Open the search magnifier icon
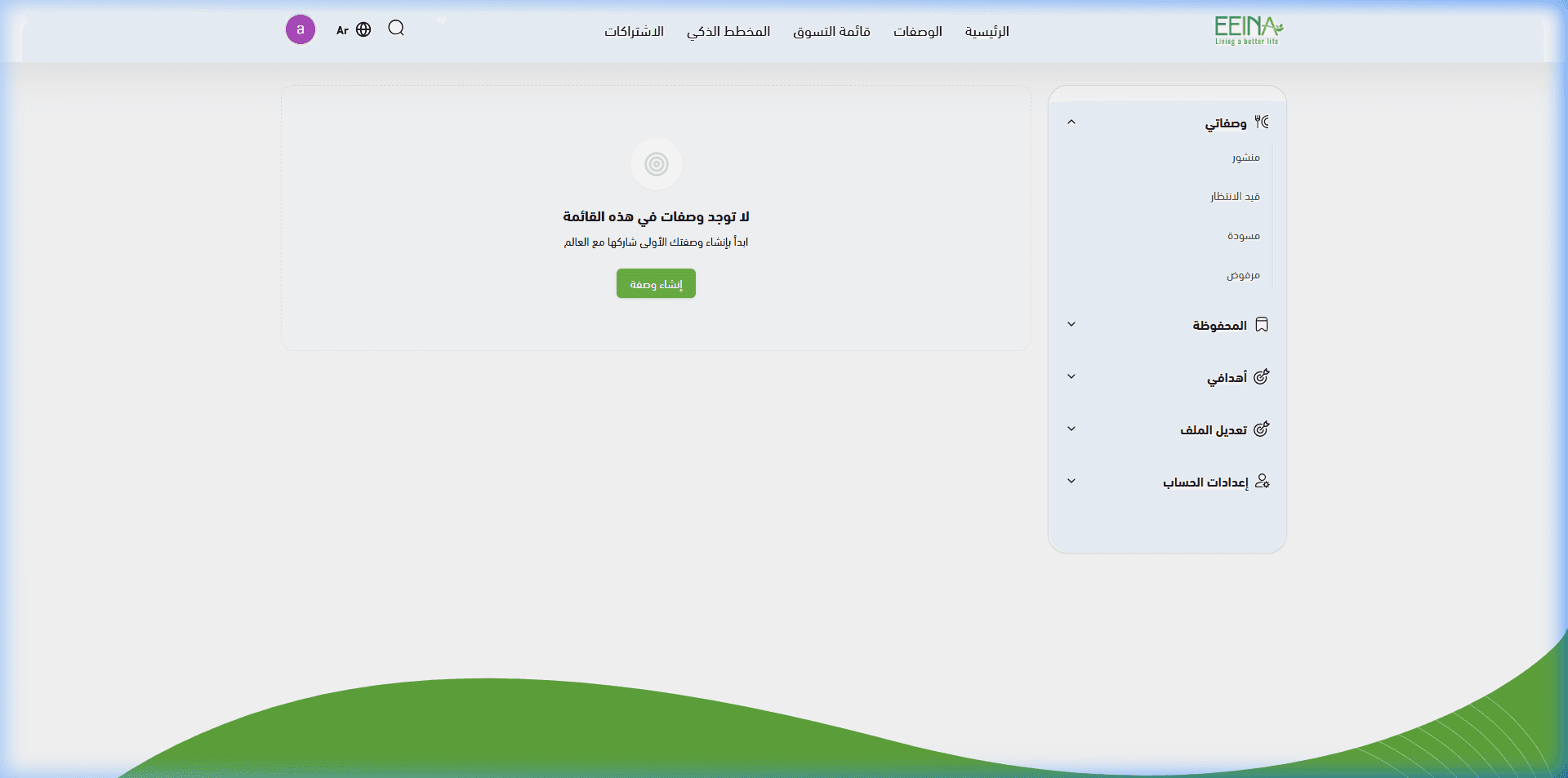The image size is (1568, 778). point(396,29)
